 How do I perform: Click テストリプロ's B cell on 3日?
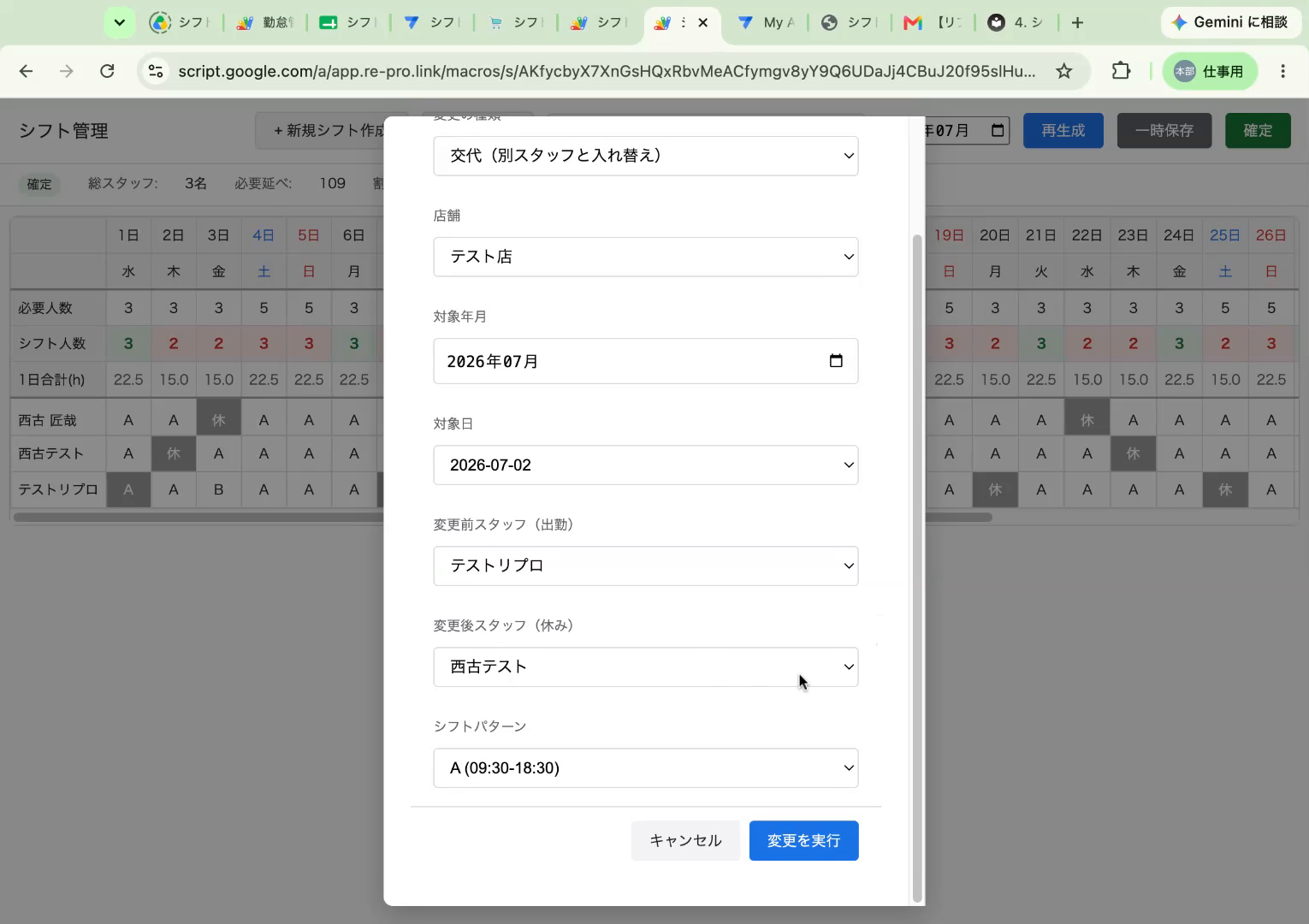pos(218,489)
